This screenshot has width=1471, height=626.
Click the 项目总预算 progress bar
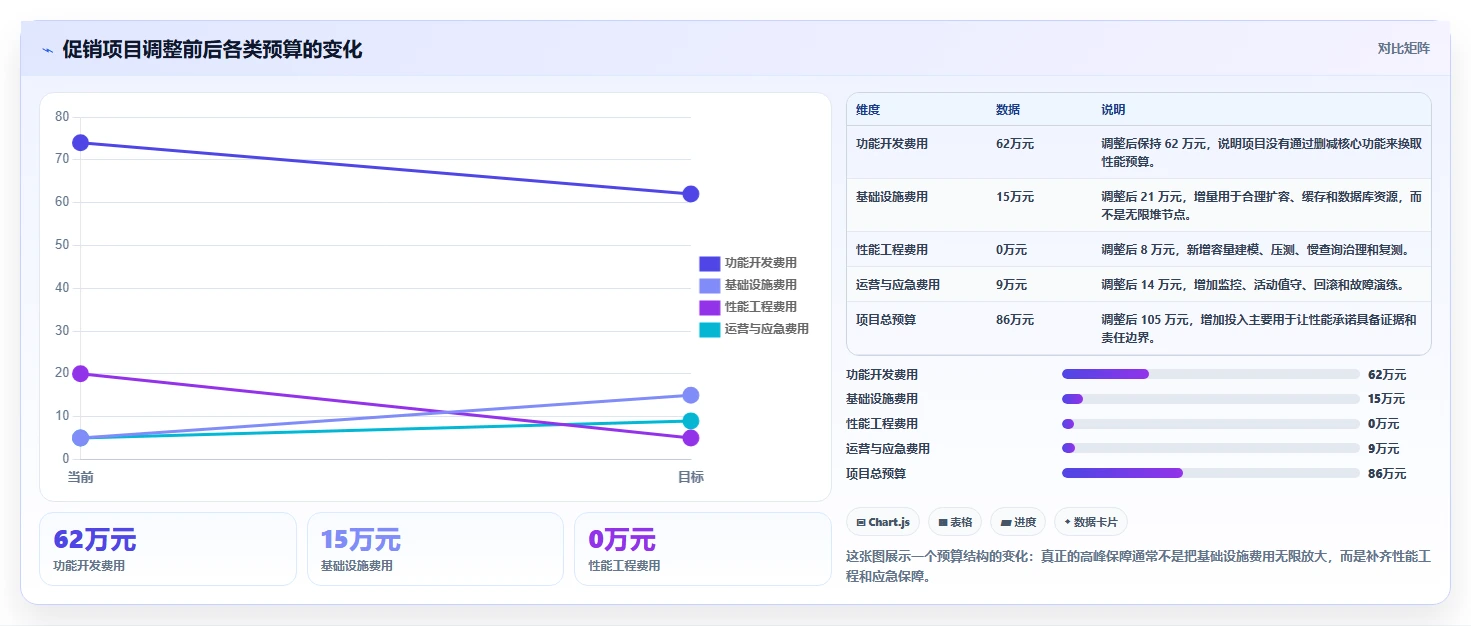pyautogui.click(x=1211, y=473)
